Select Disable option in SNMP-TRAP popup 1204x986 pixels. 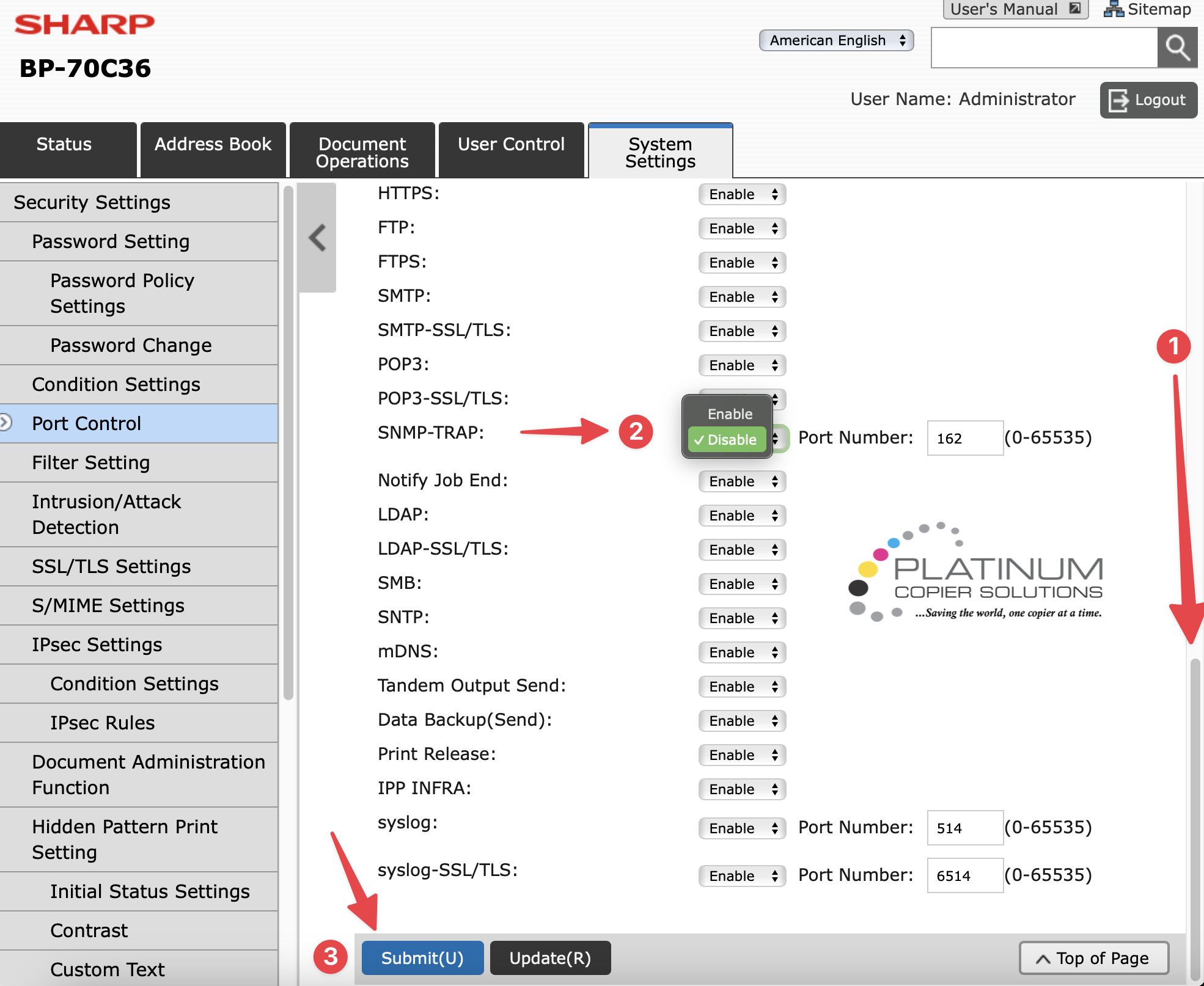coord(726,440)
